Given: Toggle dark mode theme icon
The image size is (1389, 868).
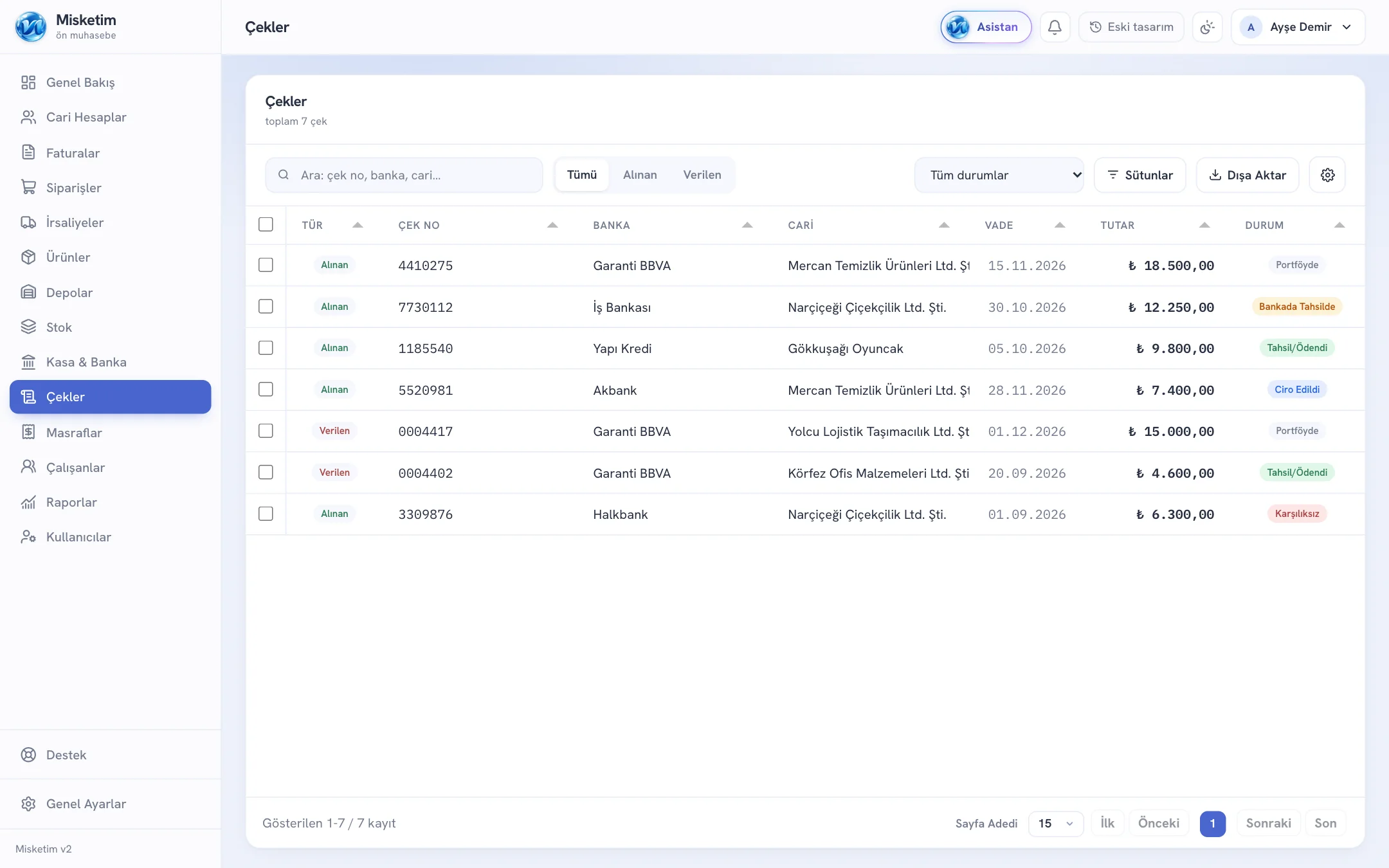Looking at the screenshot, I should point(1207,27).
